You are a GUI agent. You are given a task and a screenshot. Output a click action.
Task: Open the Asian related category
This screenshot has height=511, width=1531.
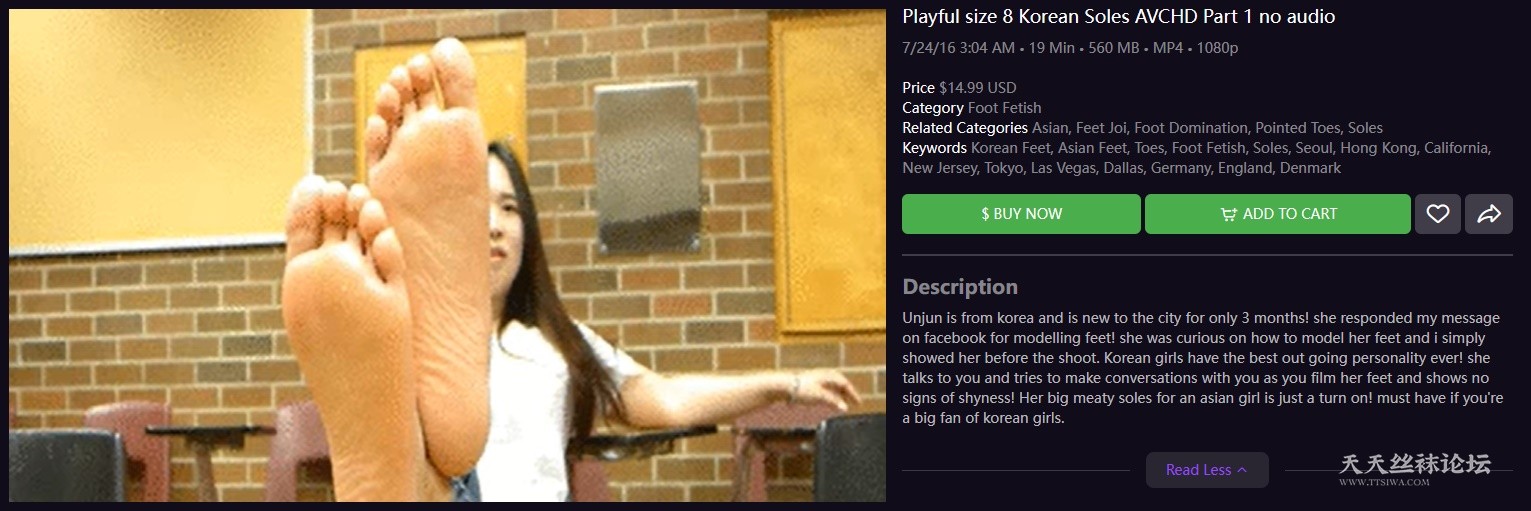pyautogui.click(x=1049, y=128)
